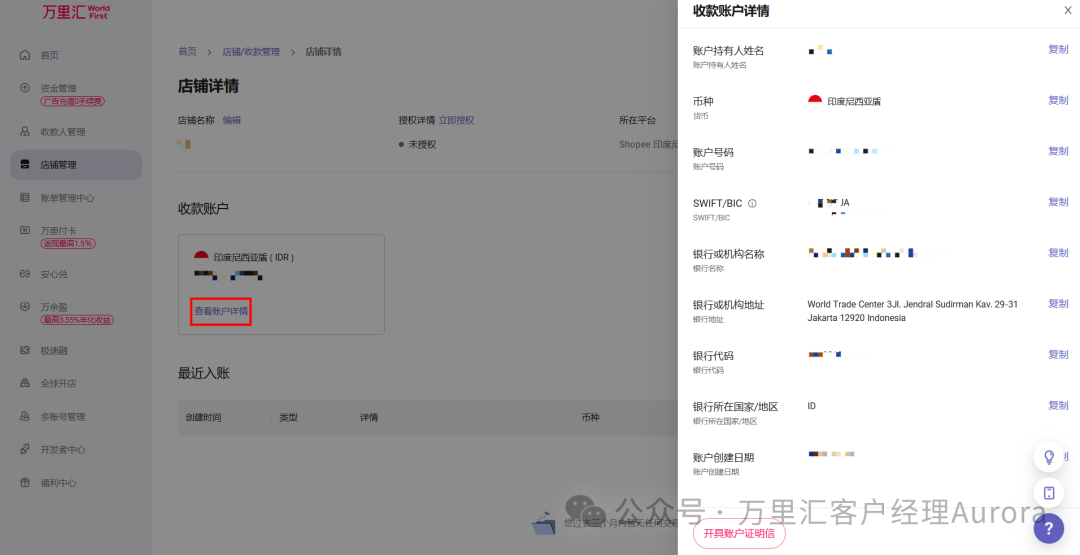
Task: Click the 福利中心 gift icon
Action: (25, 483)
